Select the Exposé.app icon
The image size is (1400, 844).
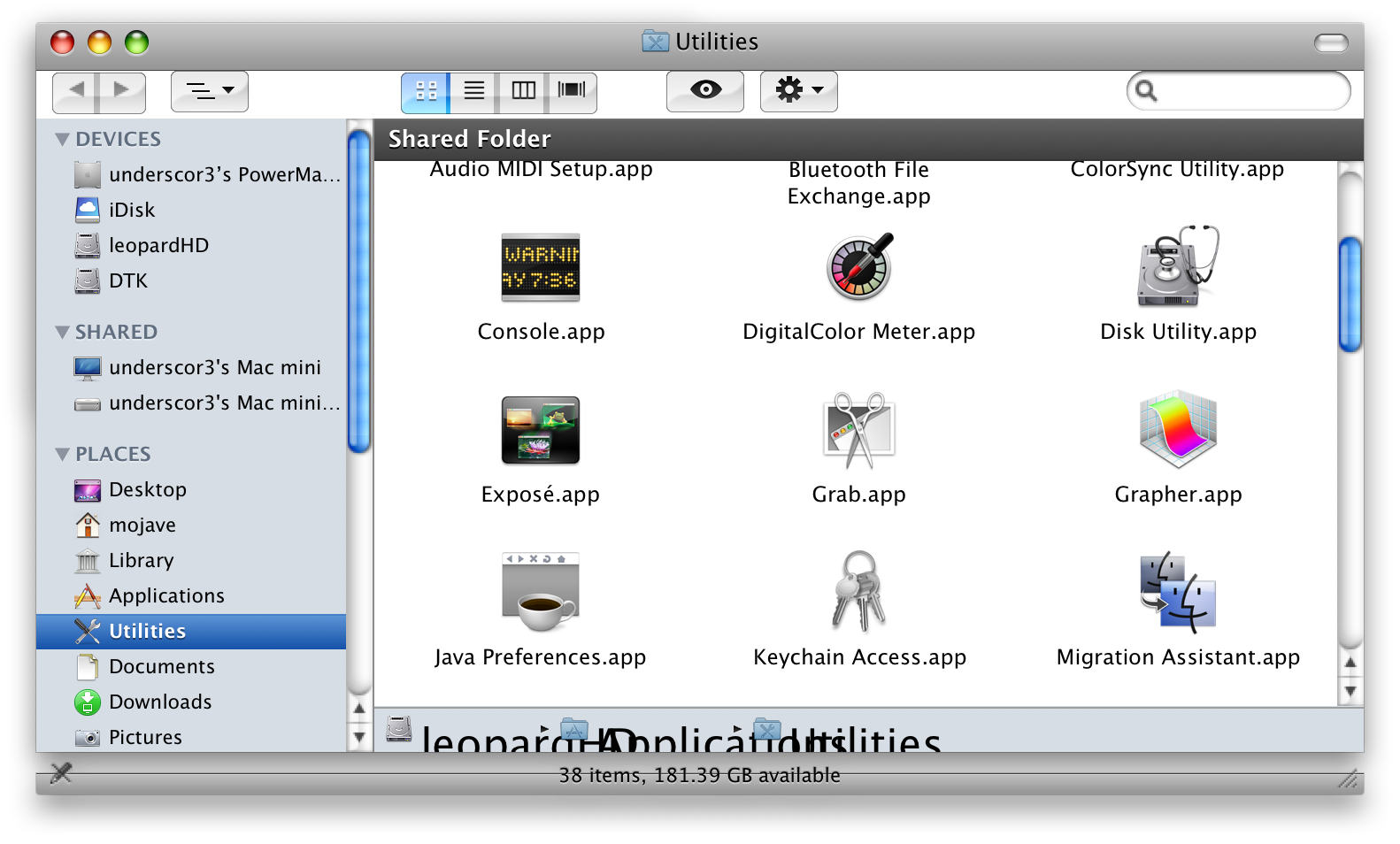541,430
